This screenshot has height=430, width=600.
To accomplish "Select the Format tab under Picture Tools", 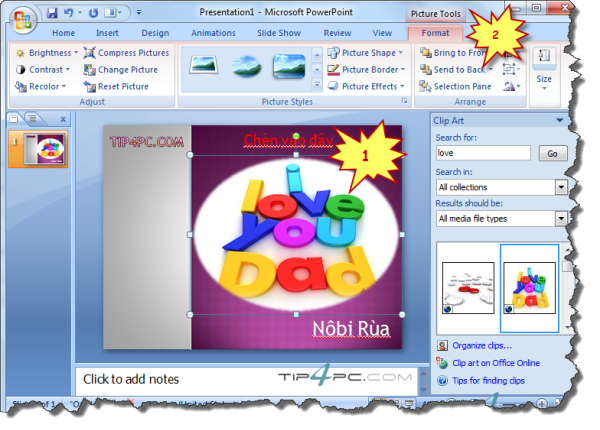I will click(435, 33).
